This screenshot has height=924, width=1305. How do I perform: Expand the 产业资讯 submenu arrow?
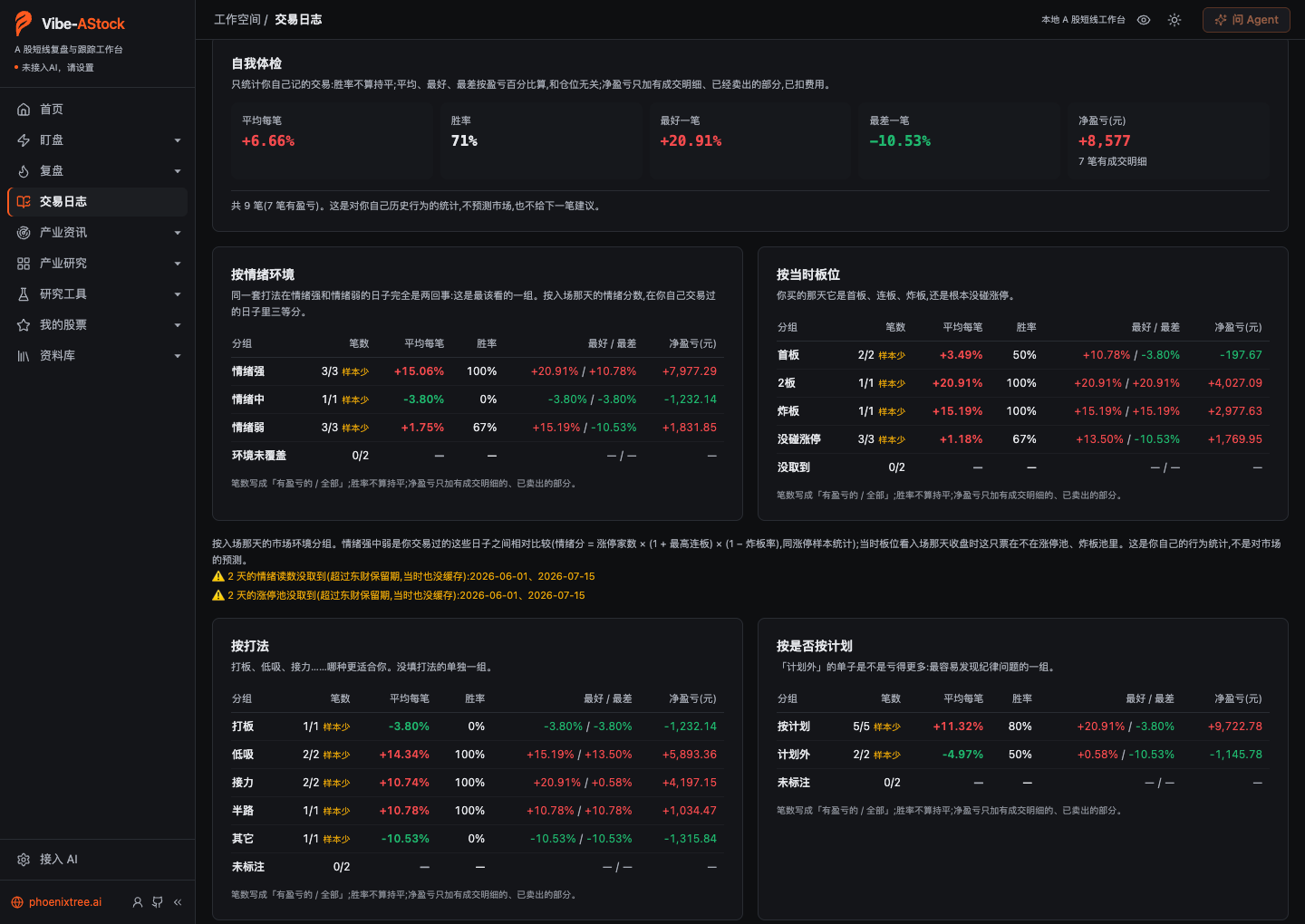click(178, 233)
